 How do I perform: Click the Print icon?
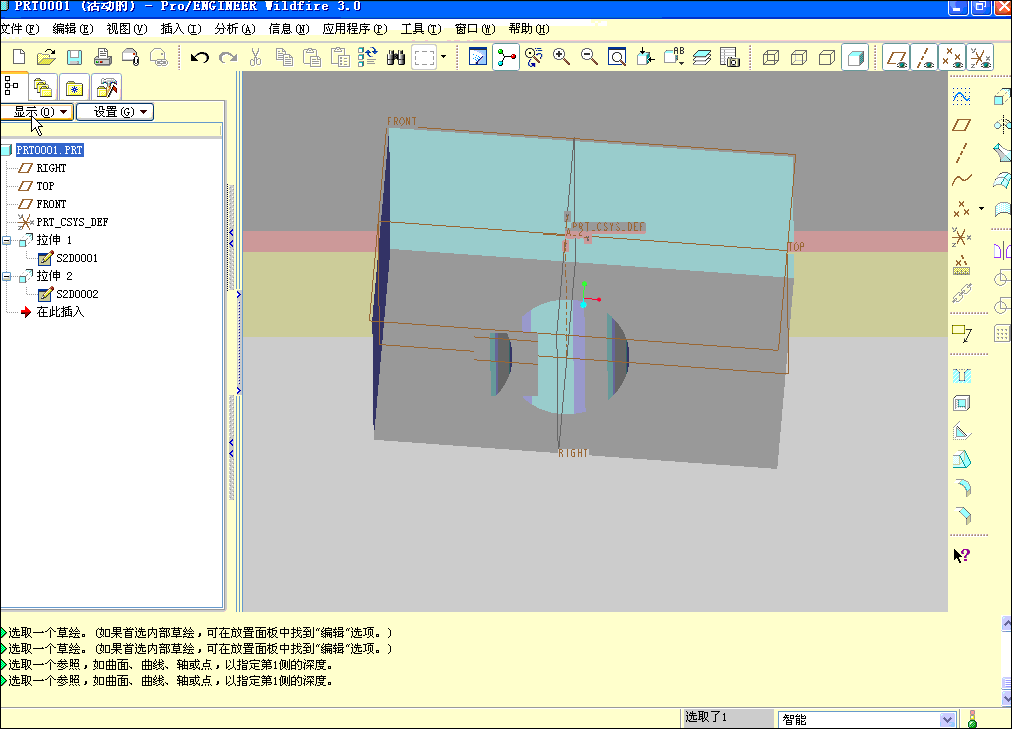pyautogui.click(x=103, y=57)
